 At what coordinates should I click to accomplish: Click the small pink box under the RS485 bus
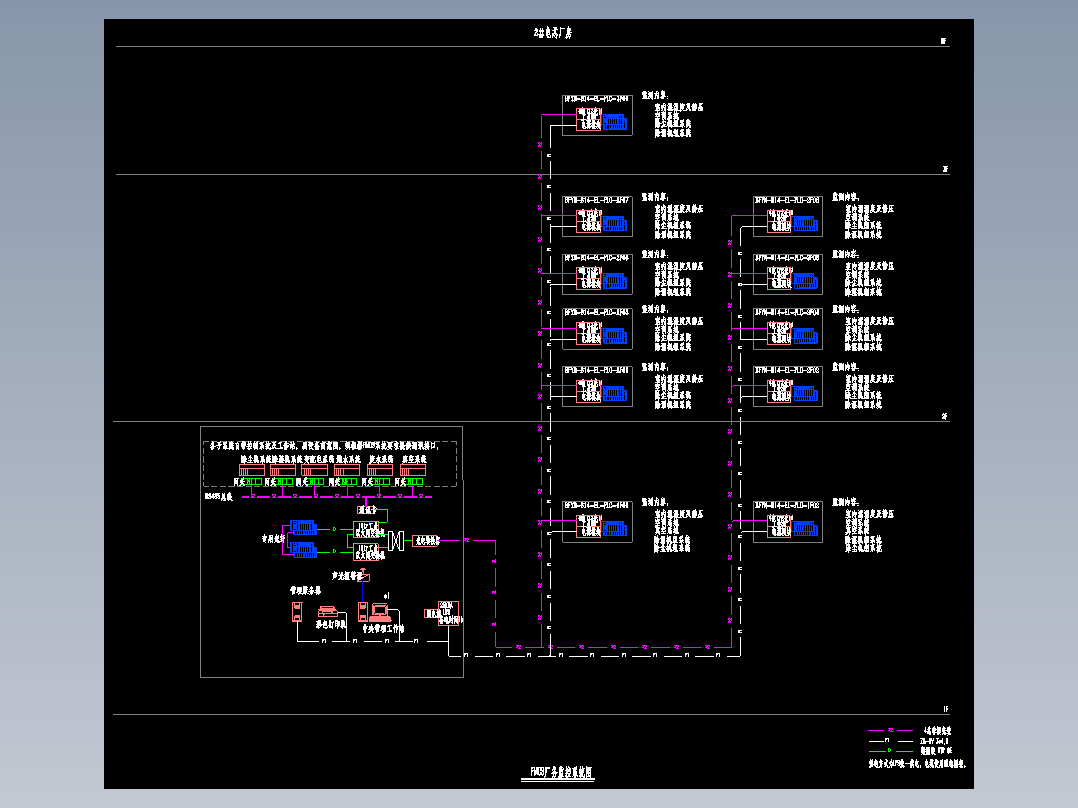(x=367, y=510)
